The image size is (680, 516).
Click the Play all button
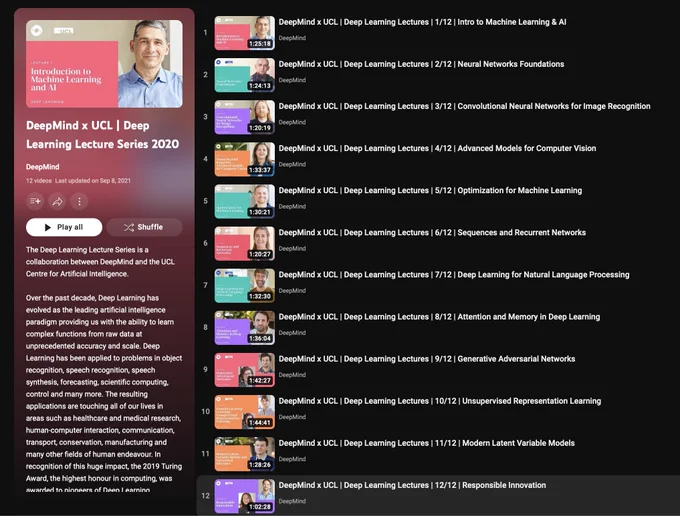coord(64,227)
